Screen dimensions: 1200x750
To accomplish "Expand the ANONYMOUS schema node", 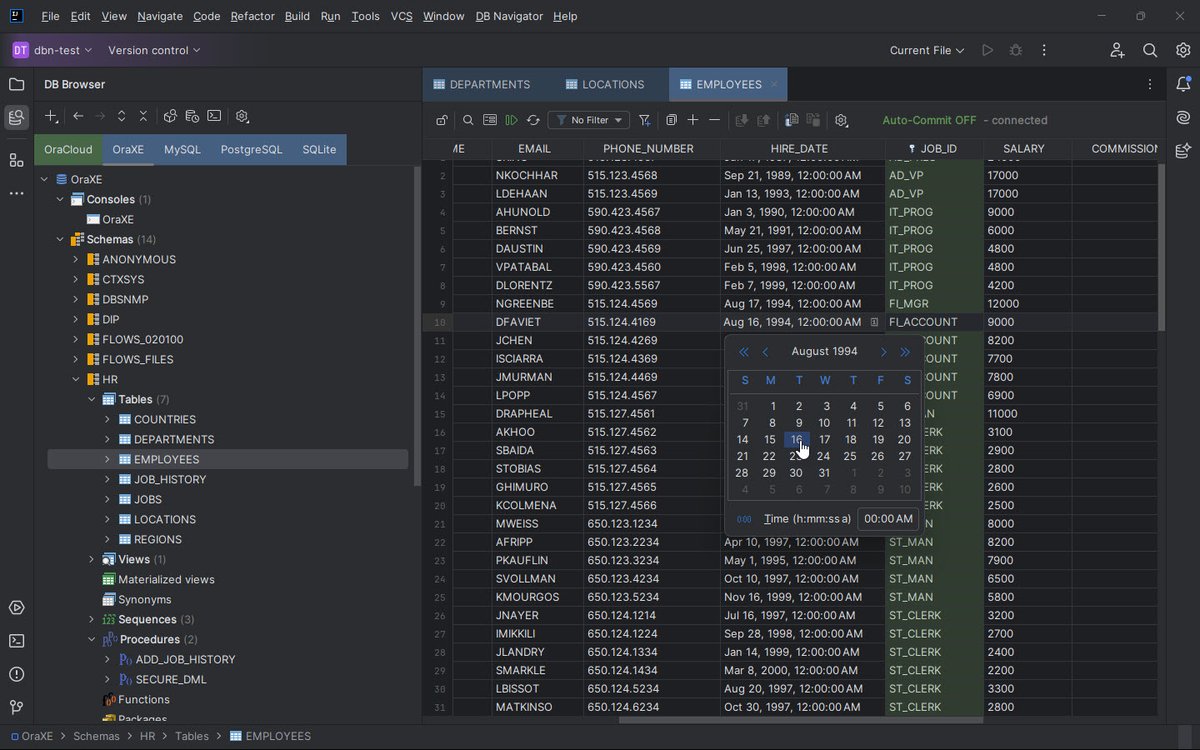I will (76, 259).
